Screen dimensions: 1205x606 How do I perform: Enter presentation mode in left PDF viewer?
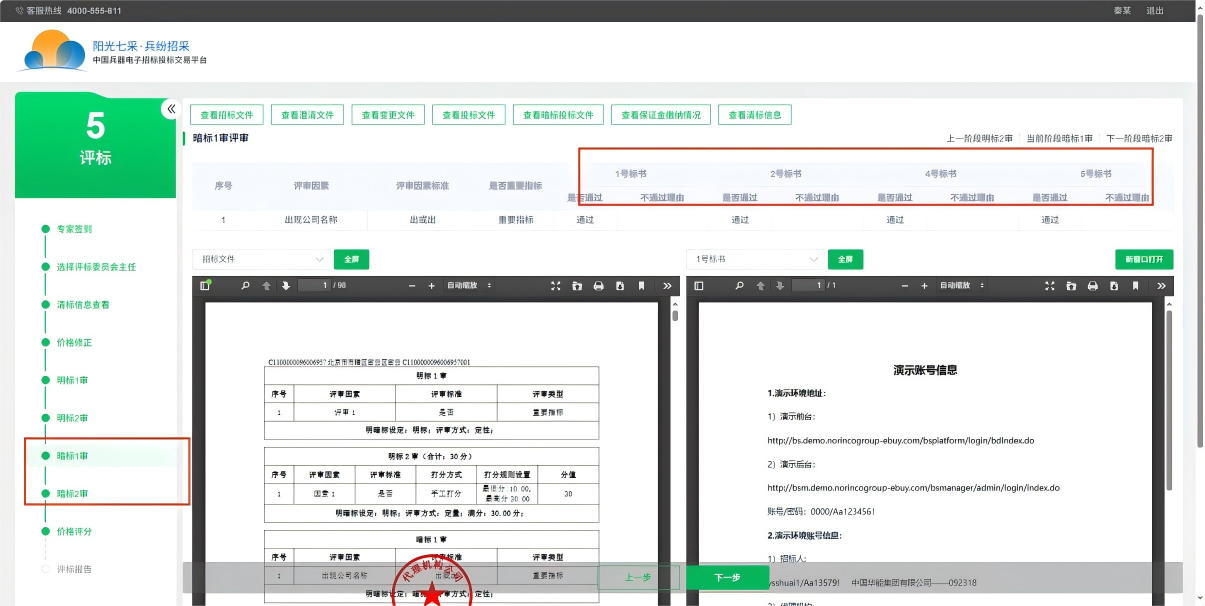coord(556,286)
